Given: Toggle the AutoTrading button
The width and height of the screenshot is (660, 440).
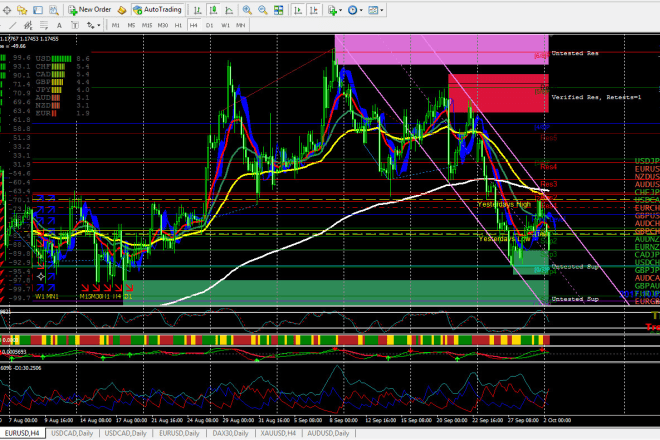Looking at the screenshot, I should click(x=157, y=10).
